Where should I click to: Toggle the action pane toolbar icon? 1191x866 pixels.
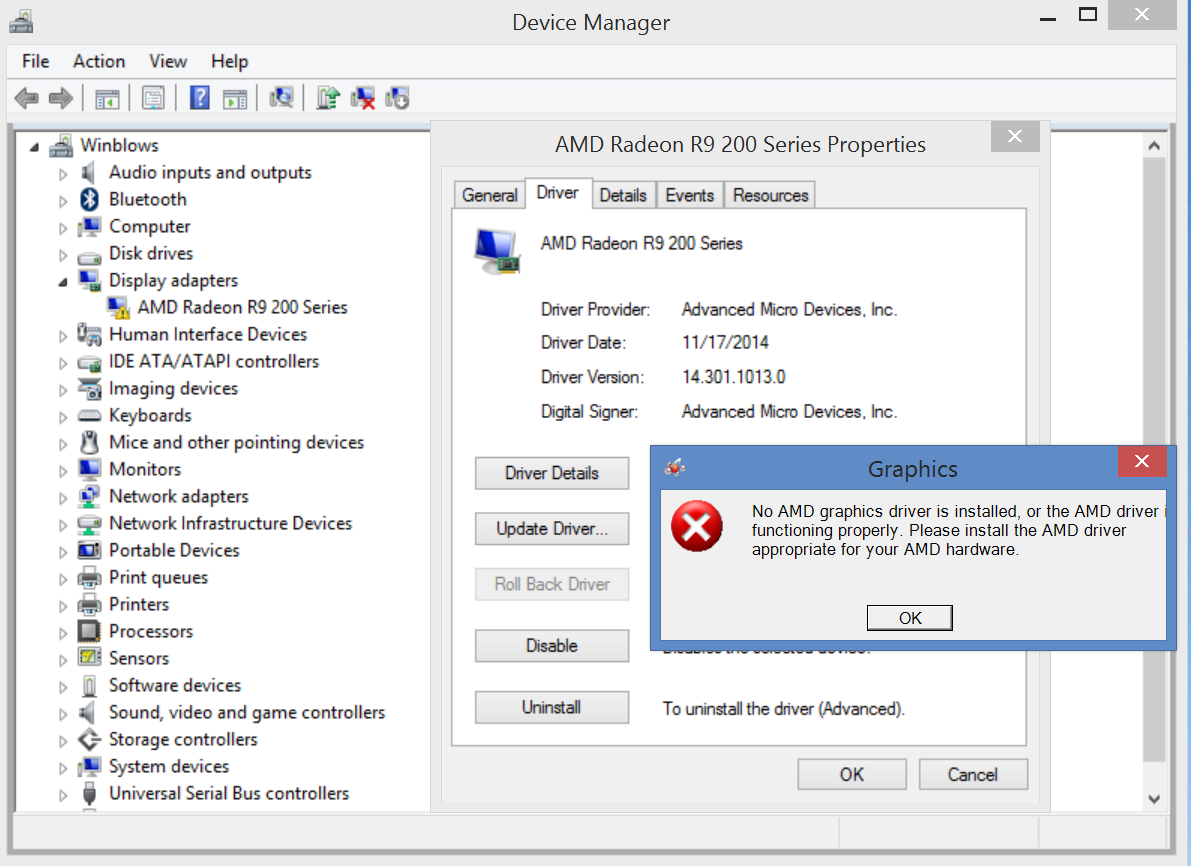(235, 99)
